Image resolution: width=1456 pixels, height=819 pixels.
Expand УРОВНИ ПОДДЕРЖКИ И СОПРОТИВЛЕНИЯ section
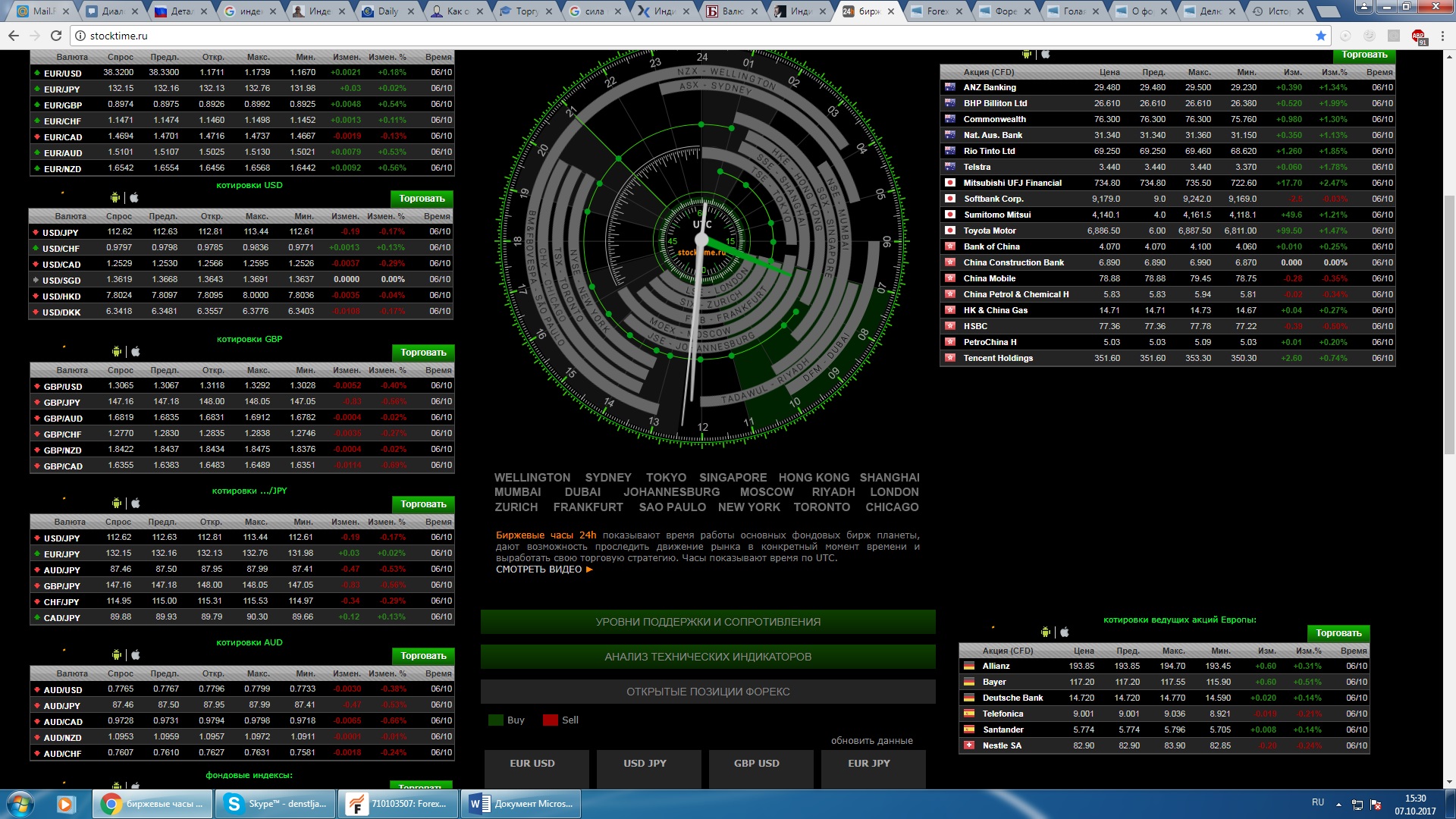[708, 622]
